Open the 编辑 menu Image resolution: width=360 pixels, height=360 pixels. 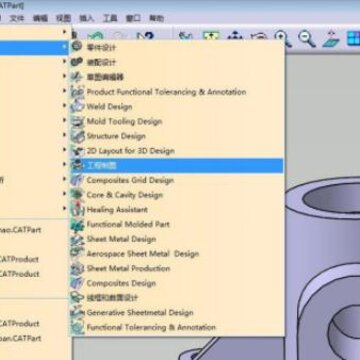coord(40,18)
